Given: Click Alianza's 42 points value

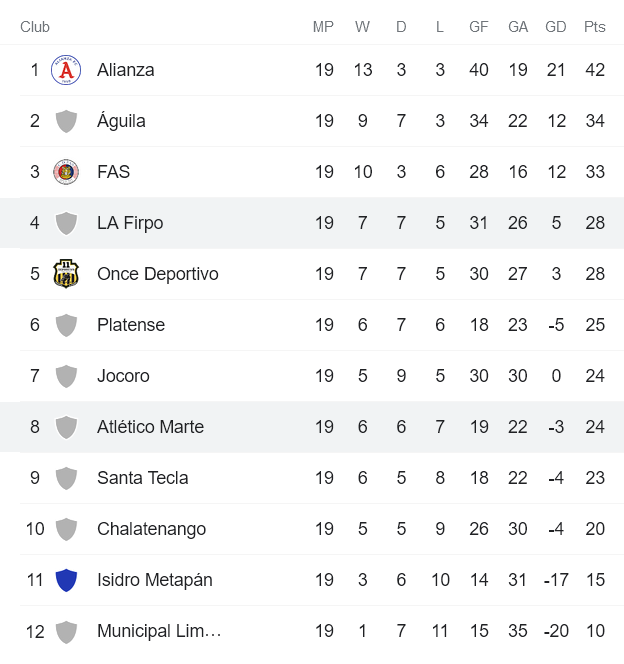Looking at the screenshot, I should pyautogui.click(x=595, y=70).
